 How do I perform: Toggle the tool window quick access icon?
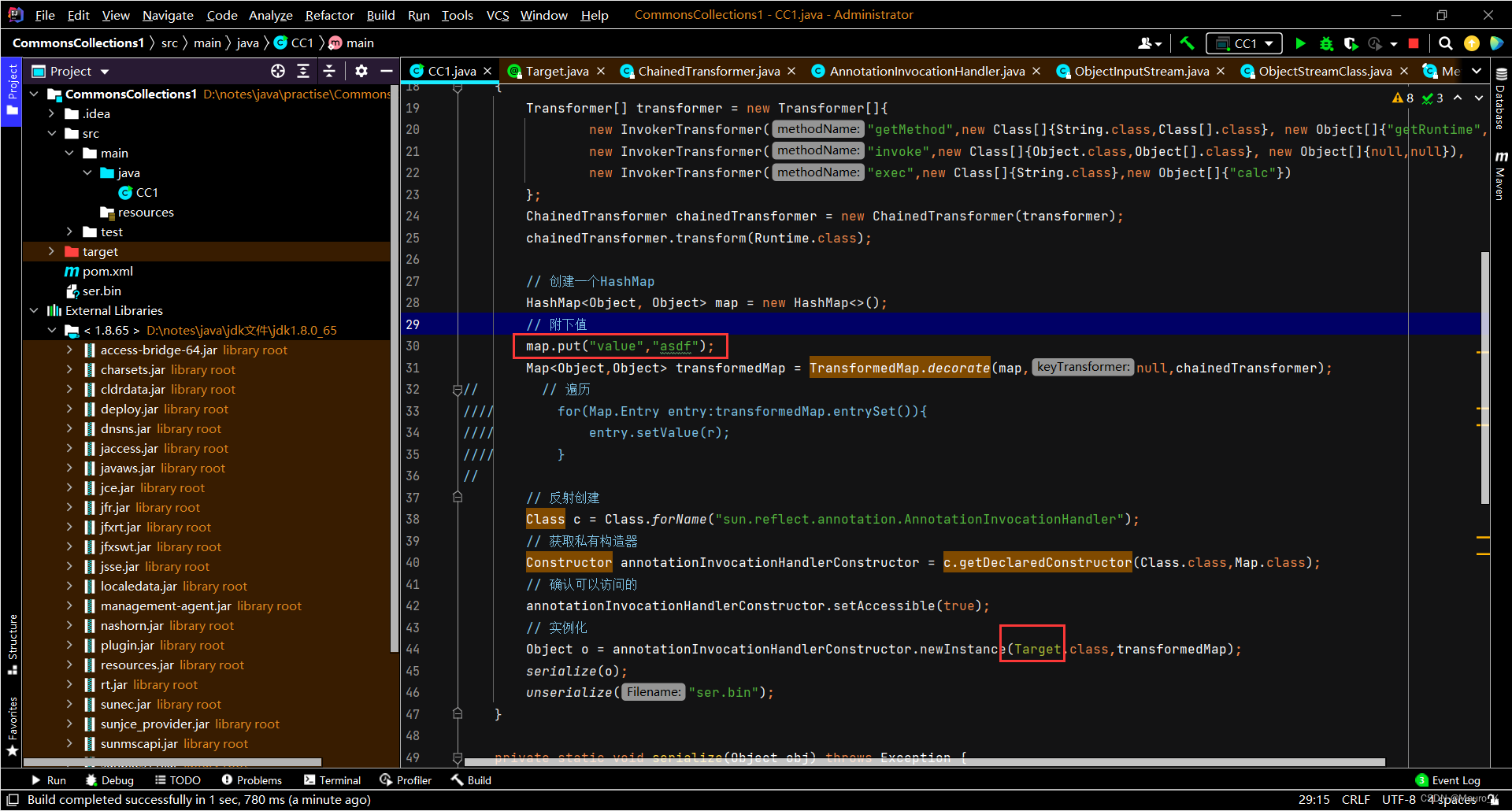pyautogui.click(x=13, y=799)
